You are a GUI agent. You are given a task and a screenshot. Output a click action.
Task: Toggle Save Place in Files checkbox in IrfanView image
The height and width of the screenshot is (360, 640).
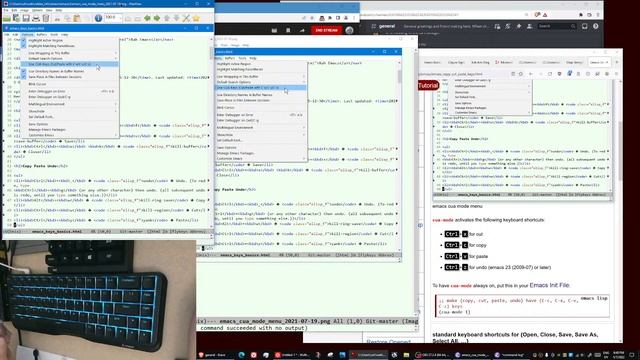(24, 77)
